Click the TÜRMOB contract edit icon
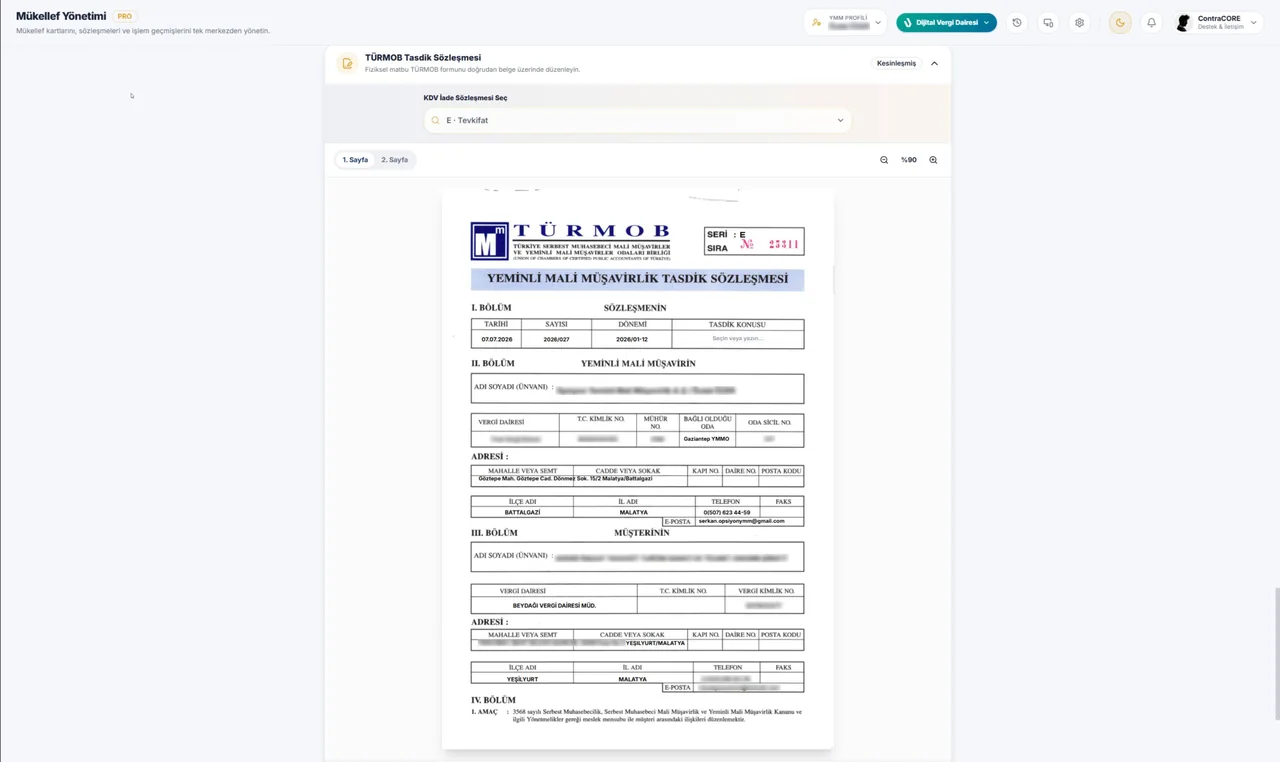 pos(347,64)
